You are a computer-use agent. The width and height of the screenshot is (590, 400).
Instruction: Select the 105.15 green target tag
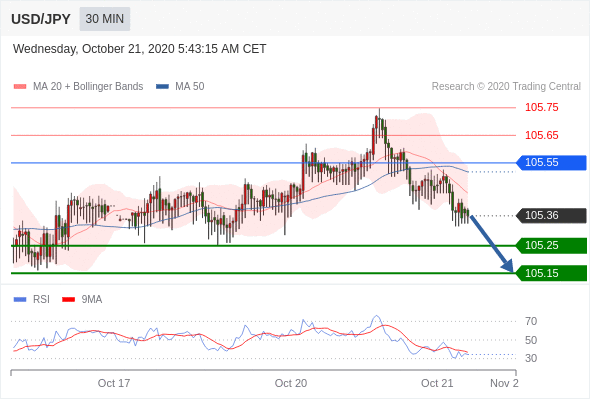551,273
